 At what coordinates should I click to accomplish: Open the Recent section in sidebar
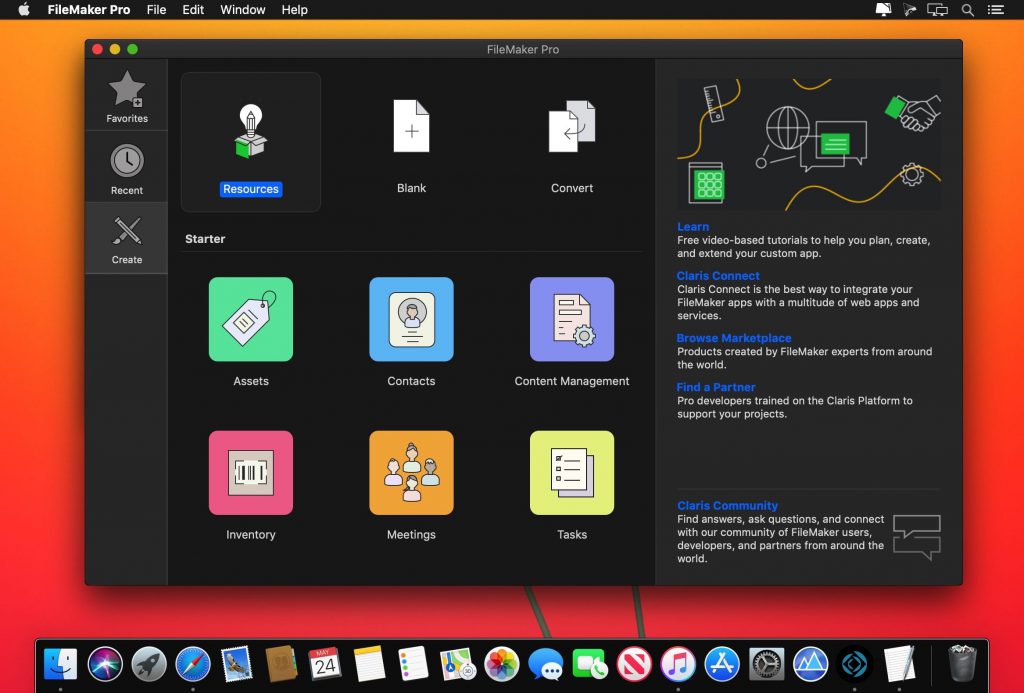tap(126, 166)
